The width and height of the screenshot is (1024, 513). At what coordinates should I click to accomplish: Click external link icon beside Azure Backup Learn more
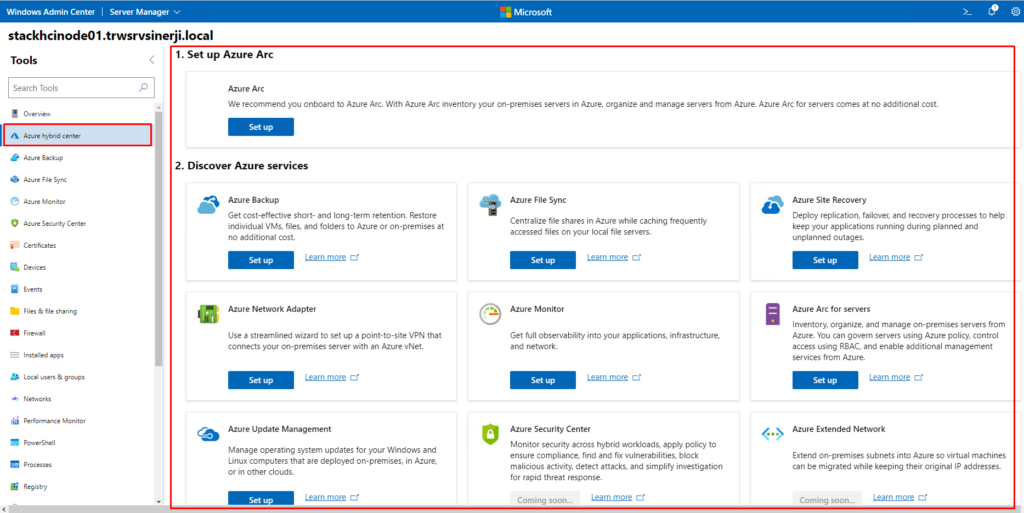(x=355, y=257)
